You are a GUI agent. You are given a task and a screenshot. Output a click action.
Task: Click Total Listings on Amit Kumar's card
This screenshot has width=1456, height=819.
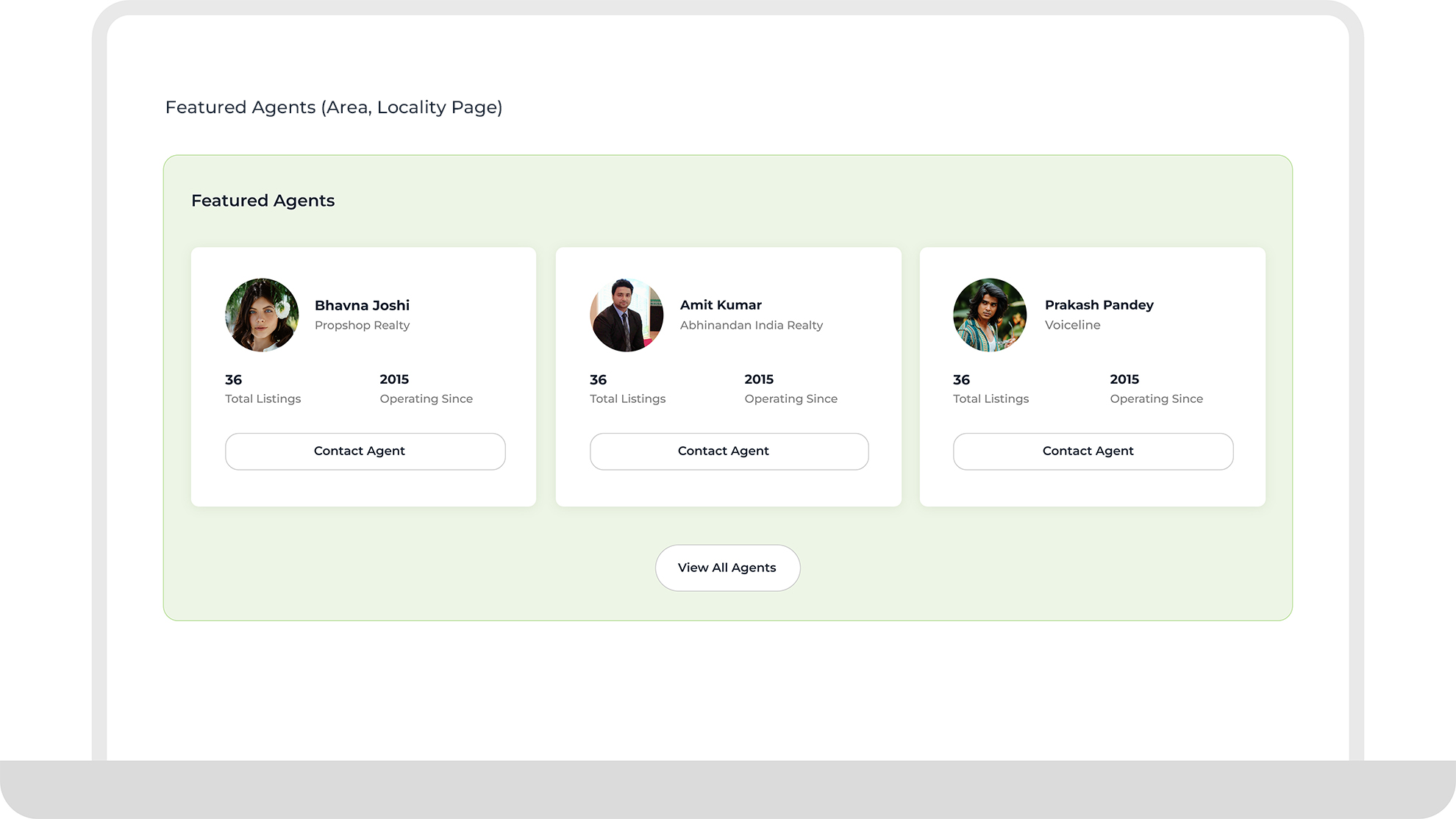[627, 398]
